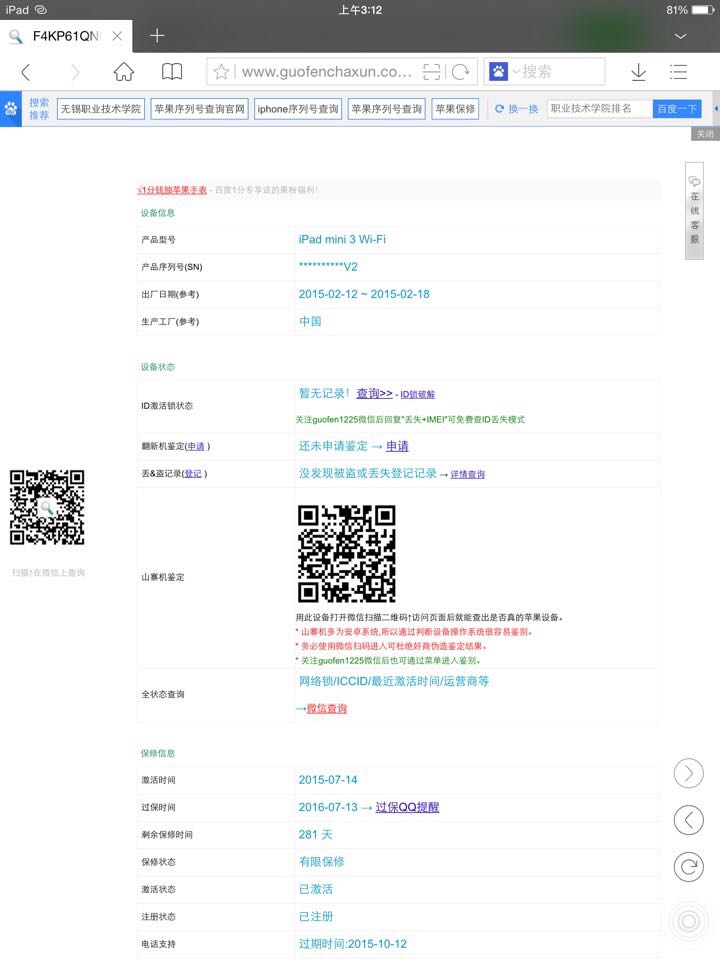The width and height of the screenshot is (720, 960).
Task: Select 苹果序列号查询官网 suggestion
Action: point(200,109)
